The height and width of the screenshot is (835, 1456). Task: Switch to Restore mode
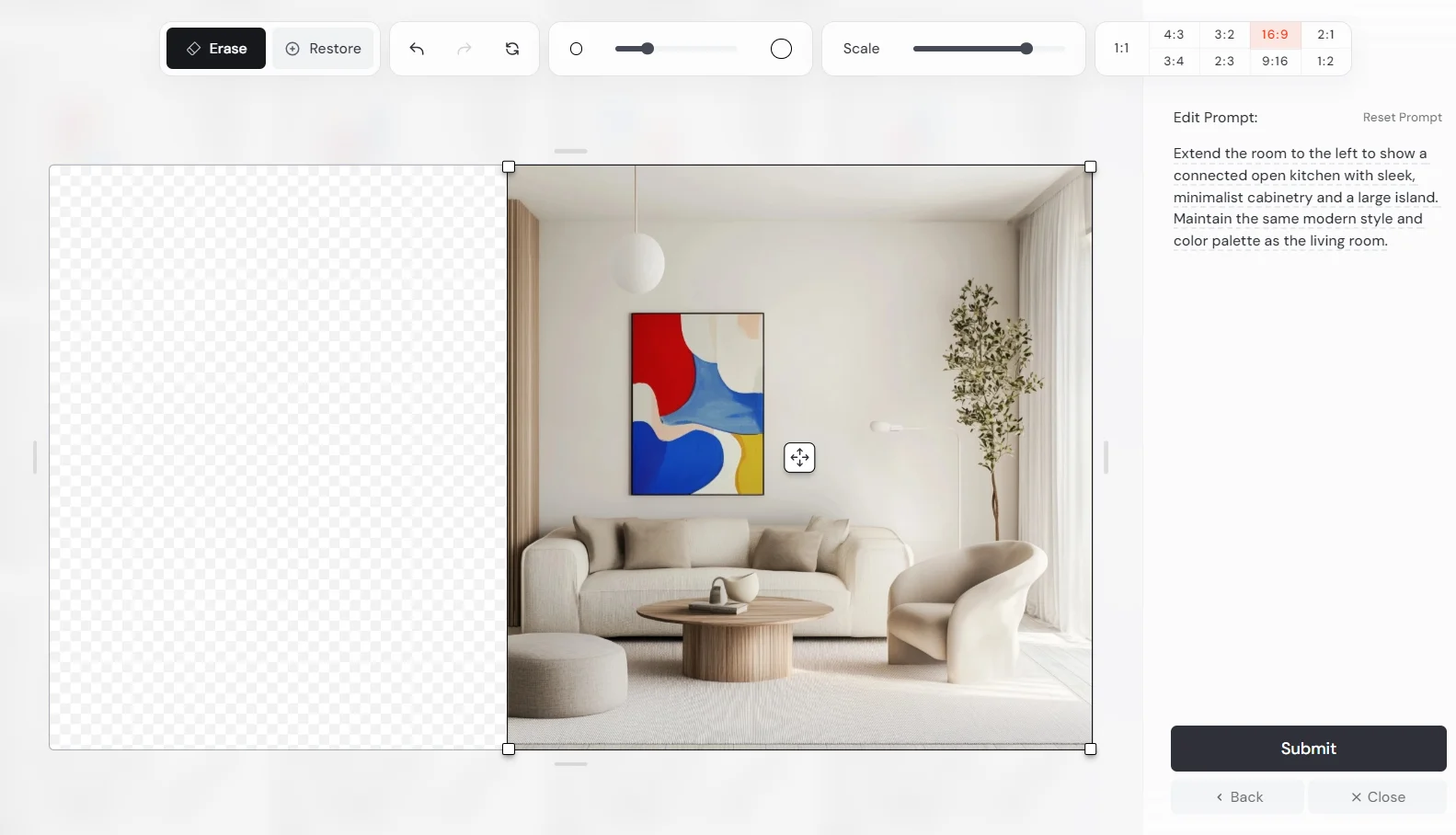pyautogui.click(x=323, y=49)
